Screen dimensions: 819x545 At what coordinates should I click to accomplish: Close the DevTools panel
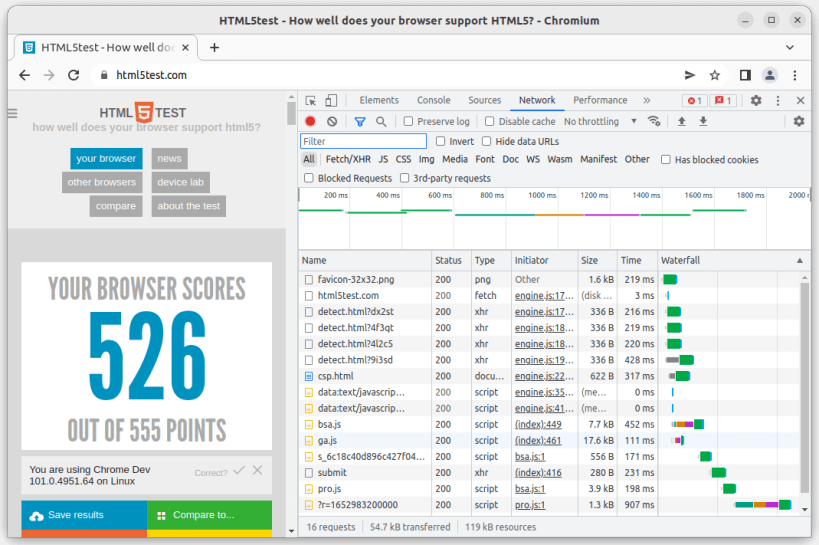[800, 100]
